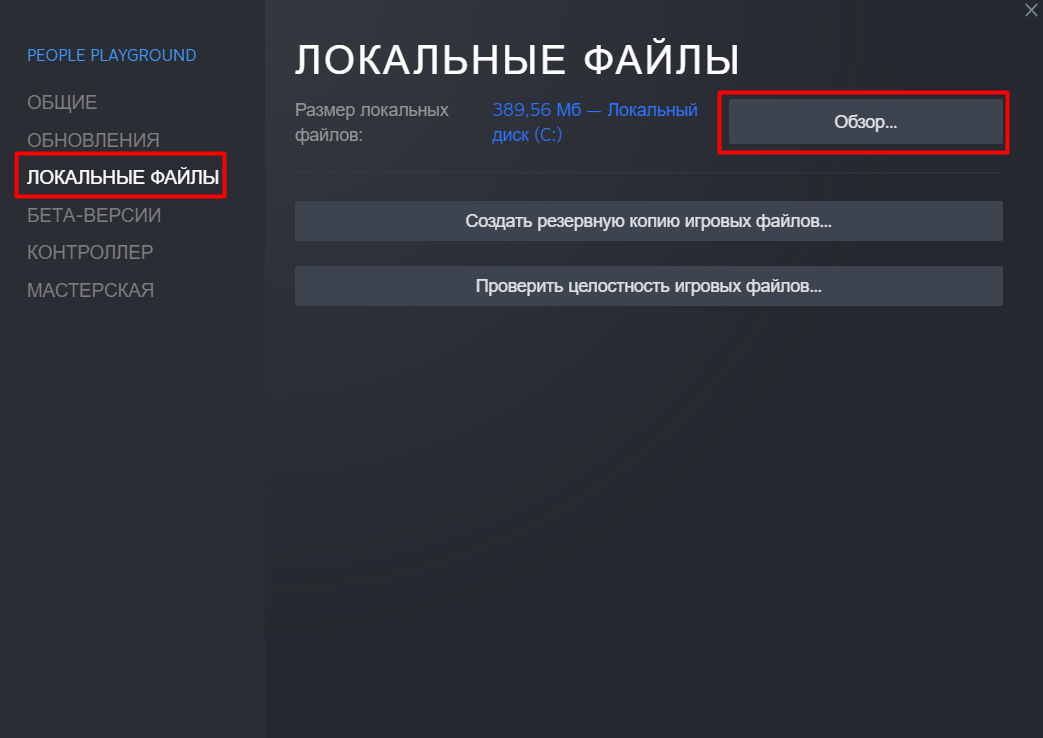
Task: Select the beta versions section in sidebar
Action: pos(94,215)
